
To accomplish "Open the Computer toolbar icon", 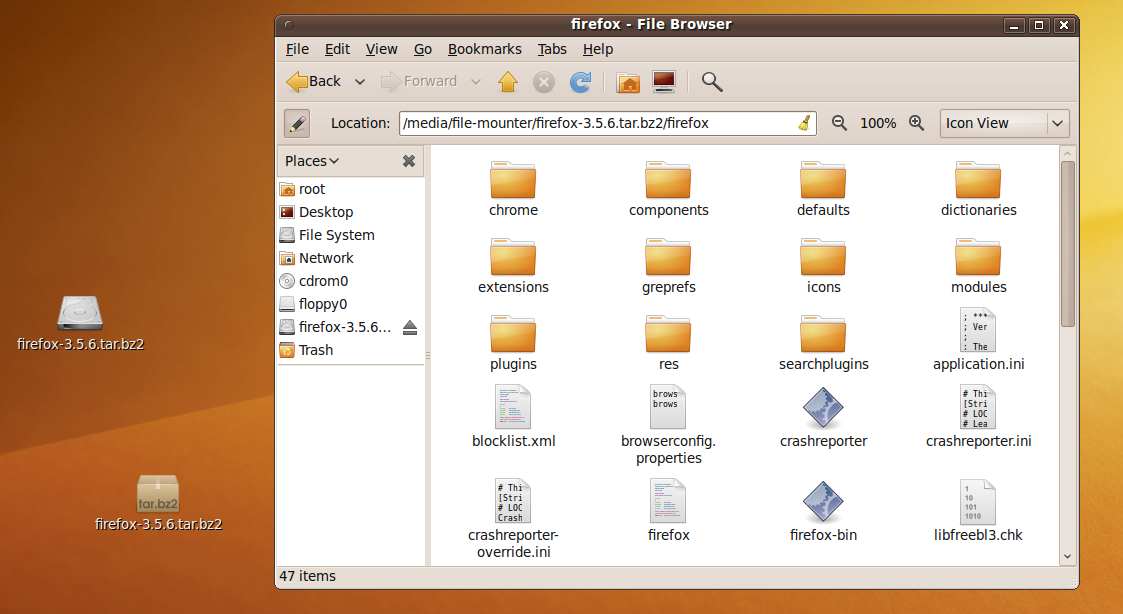I will 664,82.
